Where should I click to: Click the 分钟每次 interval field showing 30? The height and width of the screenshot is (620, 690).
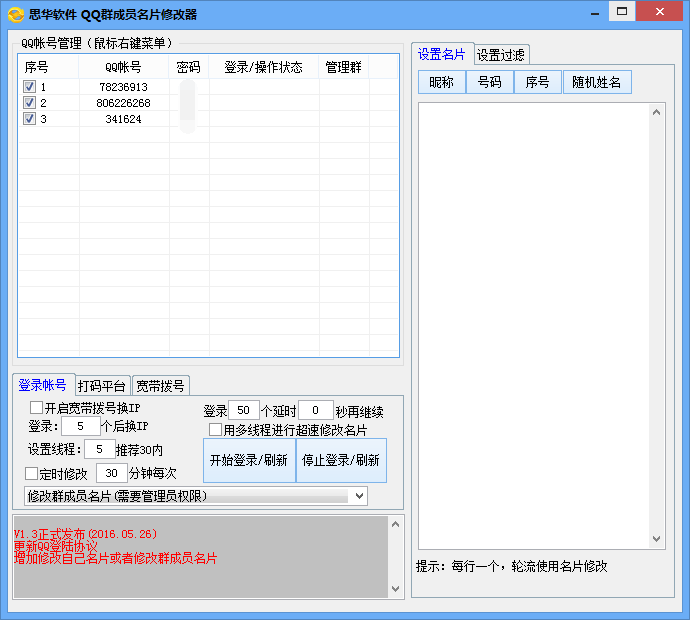pyautogui.click(x=111, y=473)
